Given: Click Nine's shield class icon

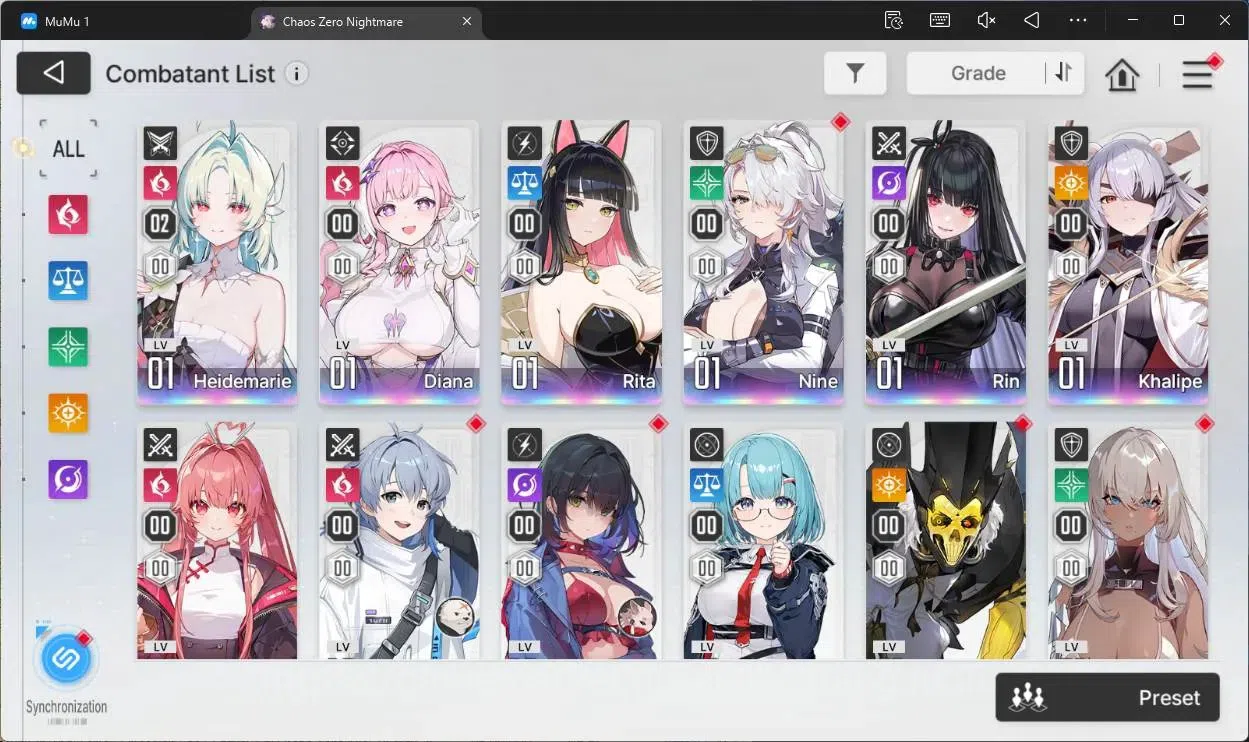Looking at the screenshot, I should pos(706,144).
